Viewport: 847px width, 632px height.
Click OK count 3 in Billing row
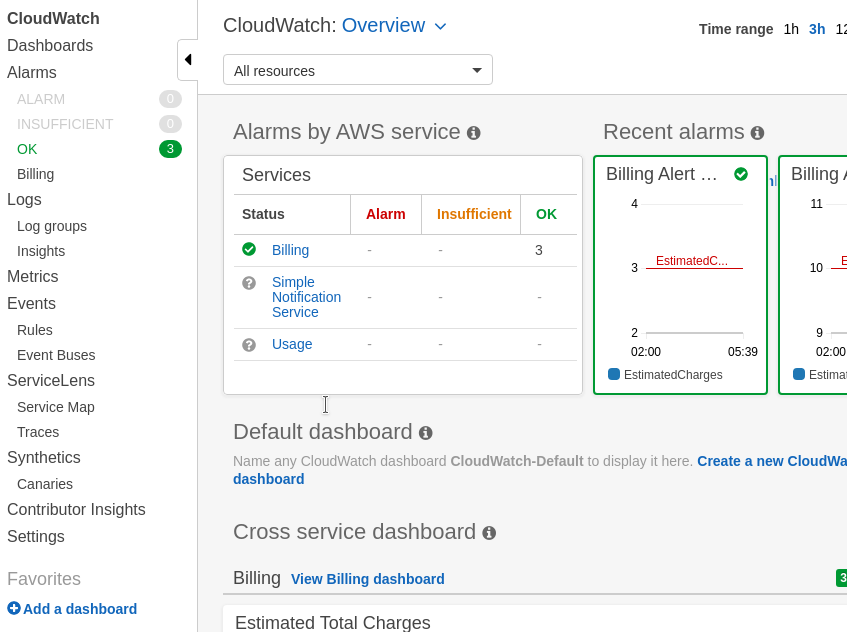coord(539,250)
